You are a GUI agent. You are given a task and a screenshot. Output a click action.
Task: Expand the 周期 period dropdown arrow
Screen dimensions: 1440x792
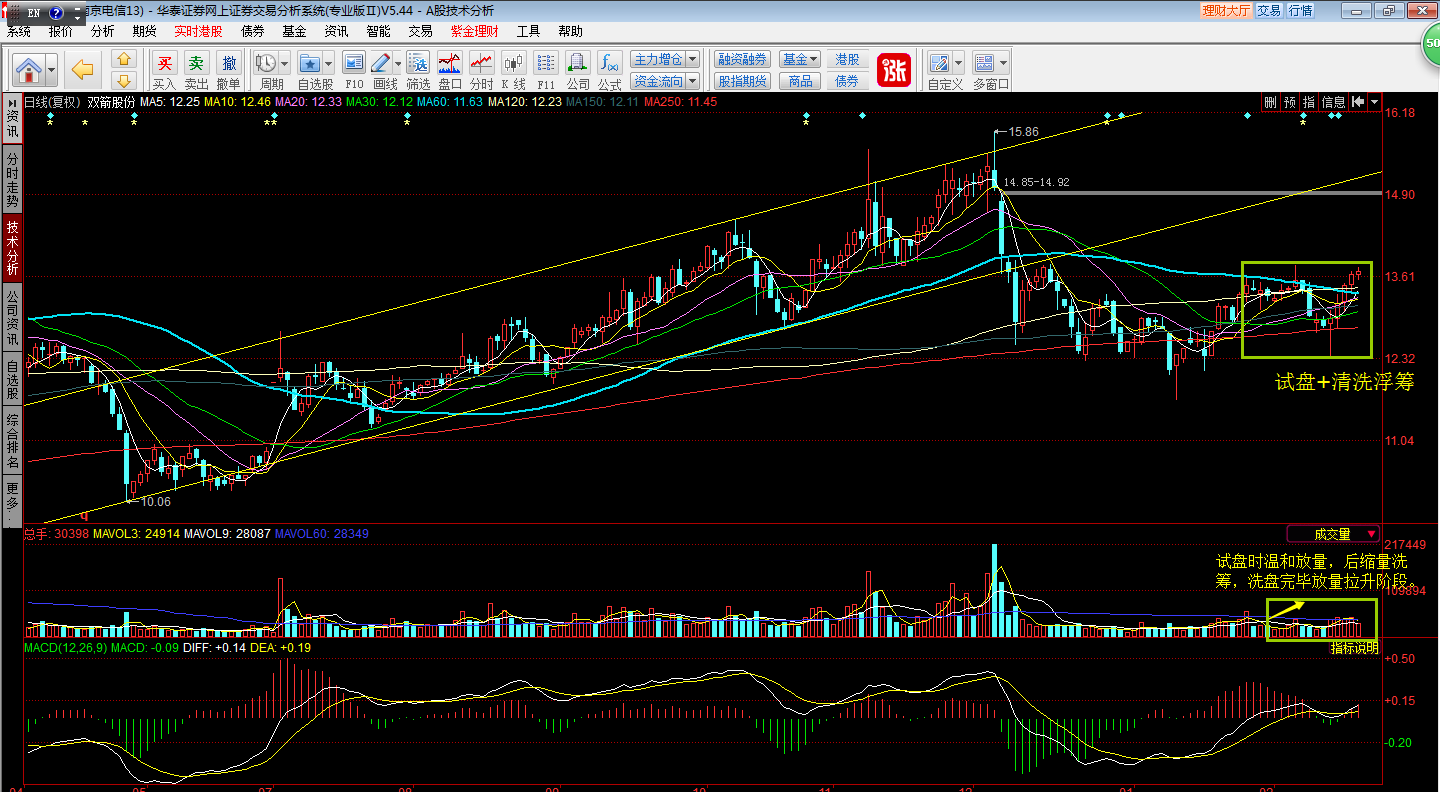[x=284, y=63]
